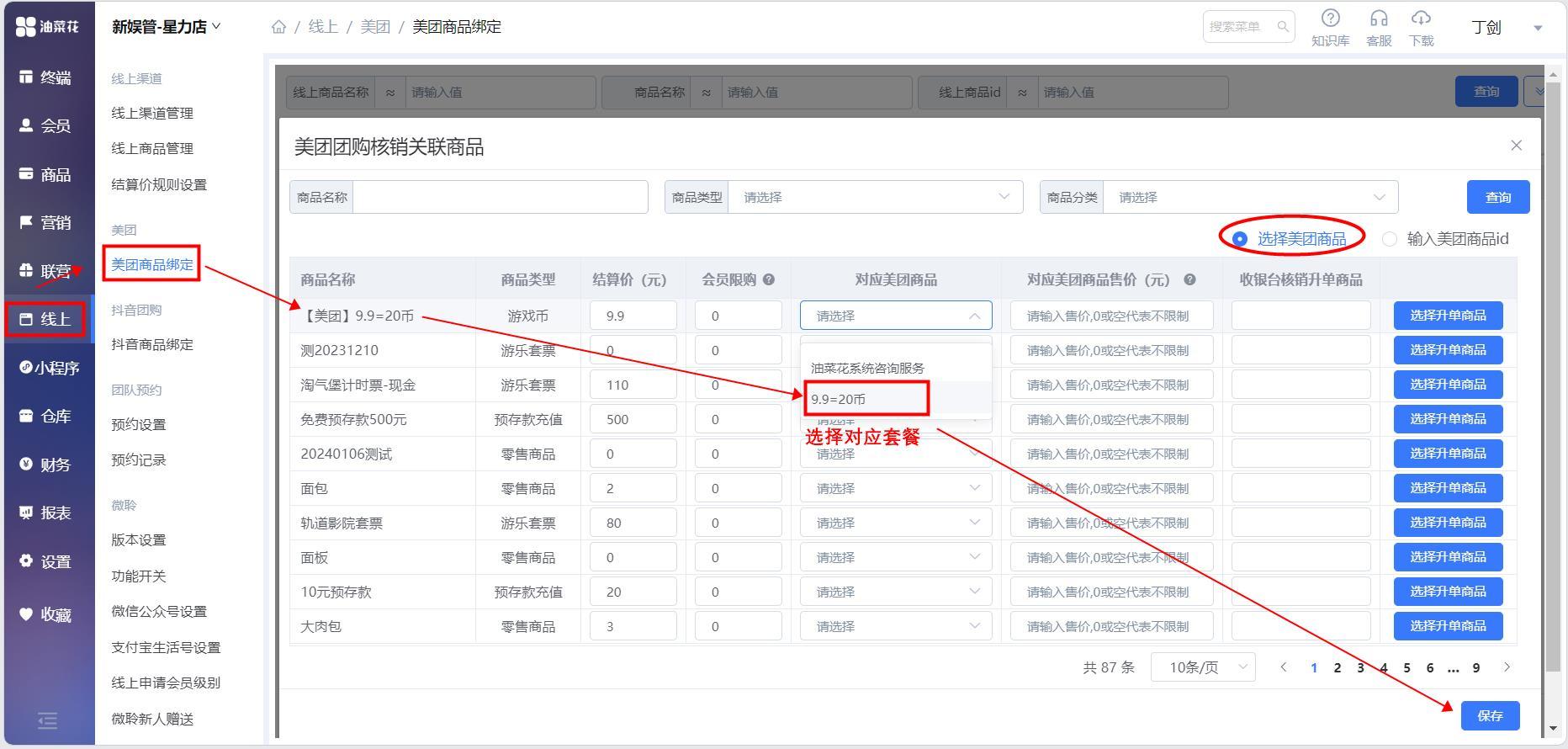Open the 设置 sidebar section
1568x749 pixels.
46,561
